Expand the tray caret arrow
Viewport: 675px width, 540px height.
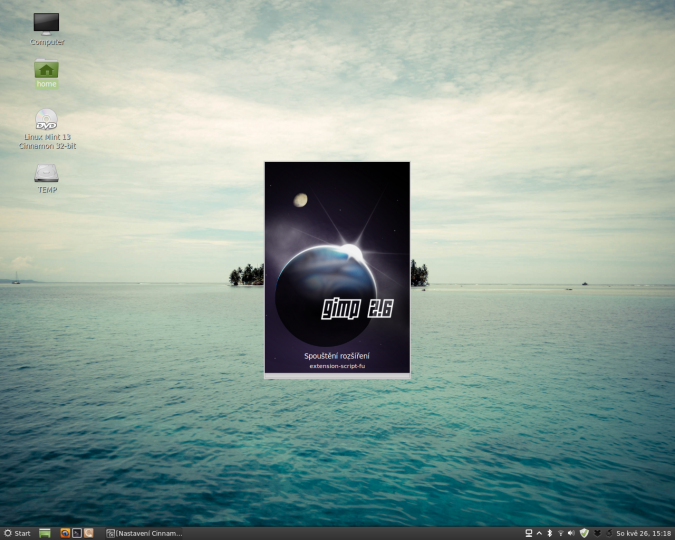click(539, 533)
